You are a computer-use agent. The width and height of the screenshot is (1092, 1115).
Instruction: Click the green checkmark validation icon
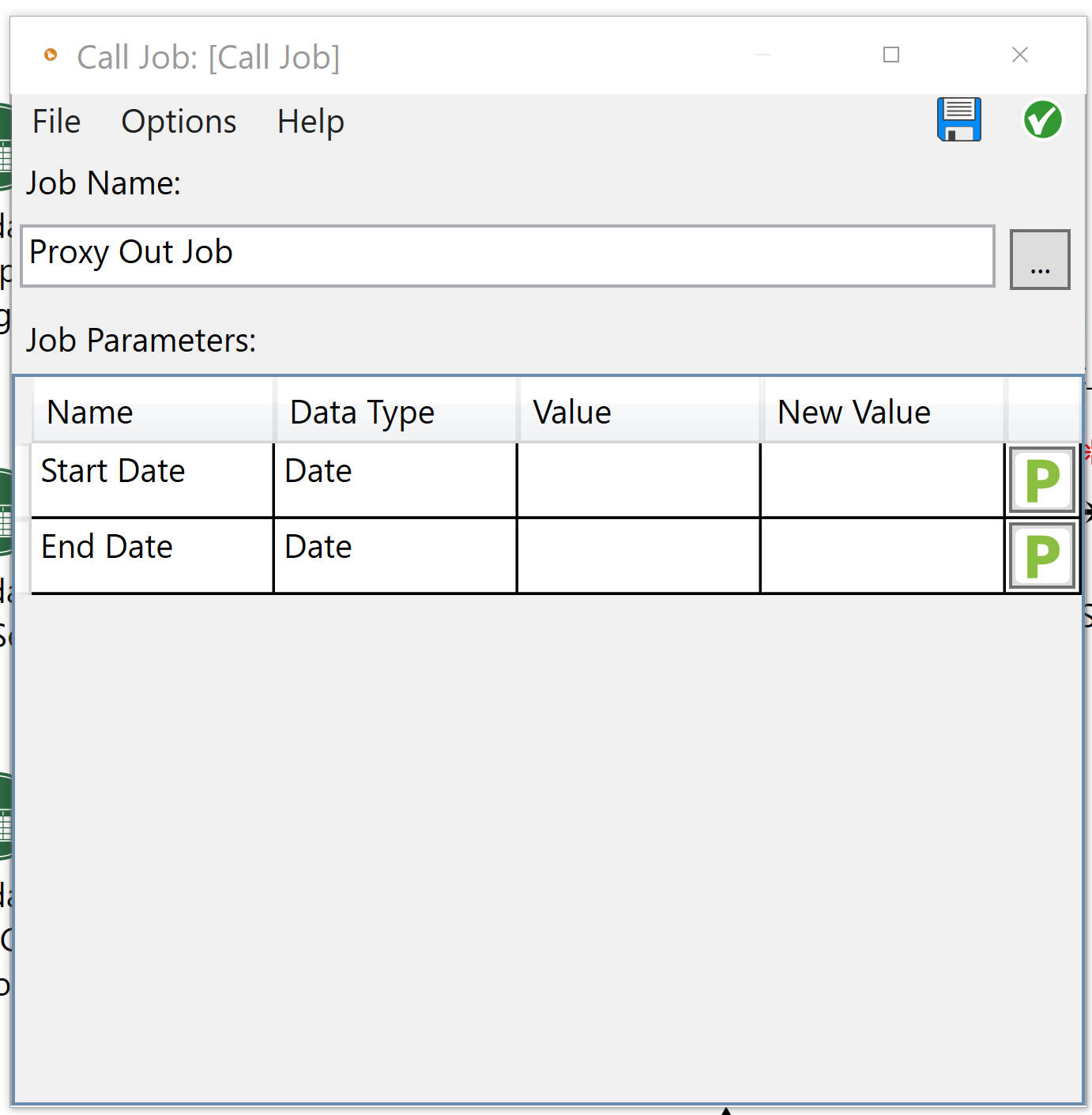(1041, 119)
